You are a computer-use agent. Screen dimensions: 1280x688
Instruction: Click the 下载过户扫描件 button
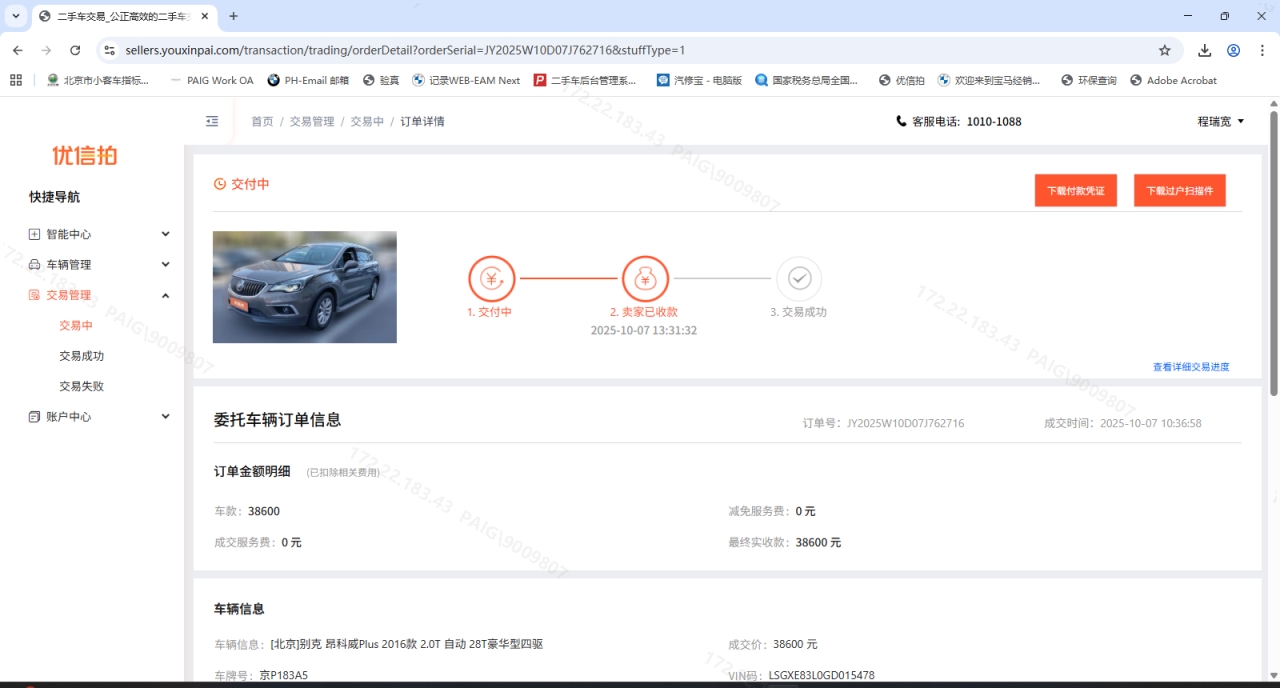coord(1179,190)
